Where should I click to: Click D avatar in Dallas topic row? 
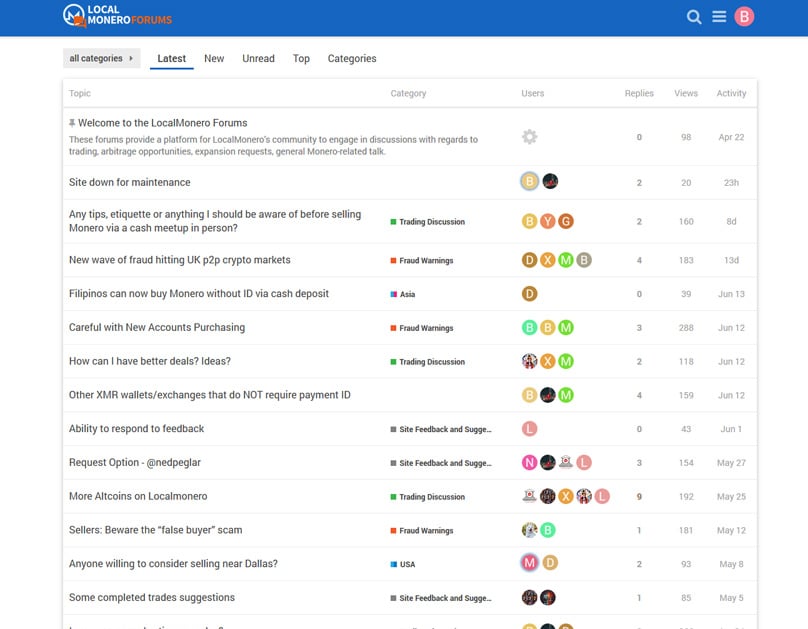(550, 563)
